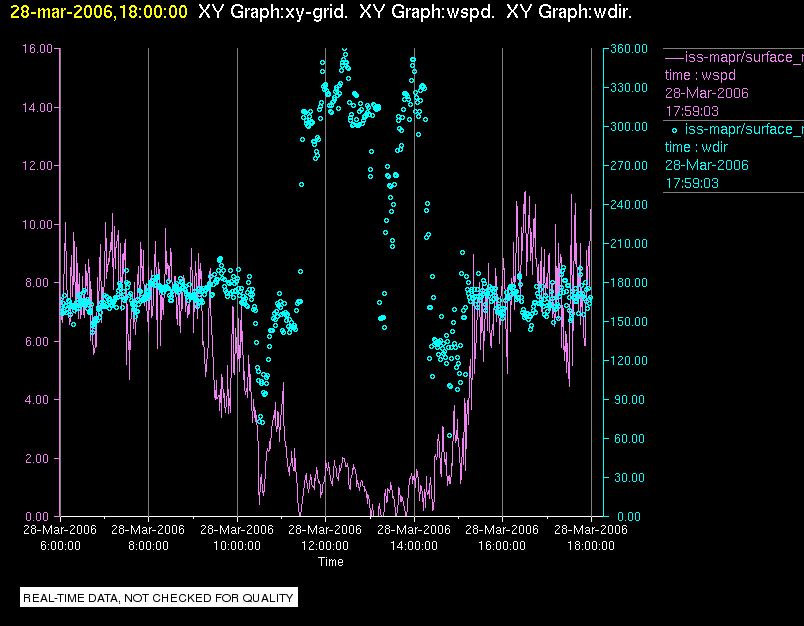
Task: Click the 16:00:00 time axis label
Action: (x=502, y=546)
